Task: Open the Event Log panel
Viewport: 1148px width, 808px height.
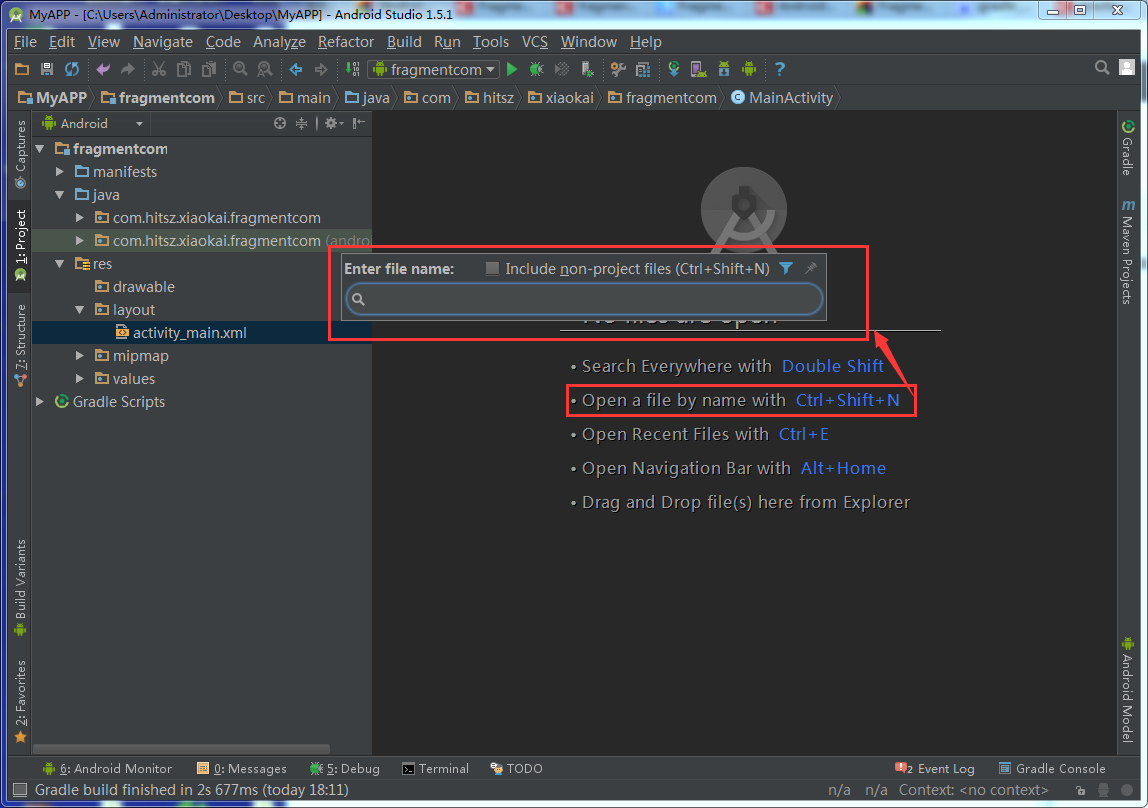Action: coord(936,768)
